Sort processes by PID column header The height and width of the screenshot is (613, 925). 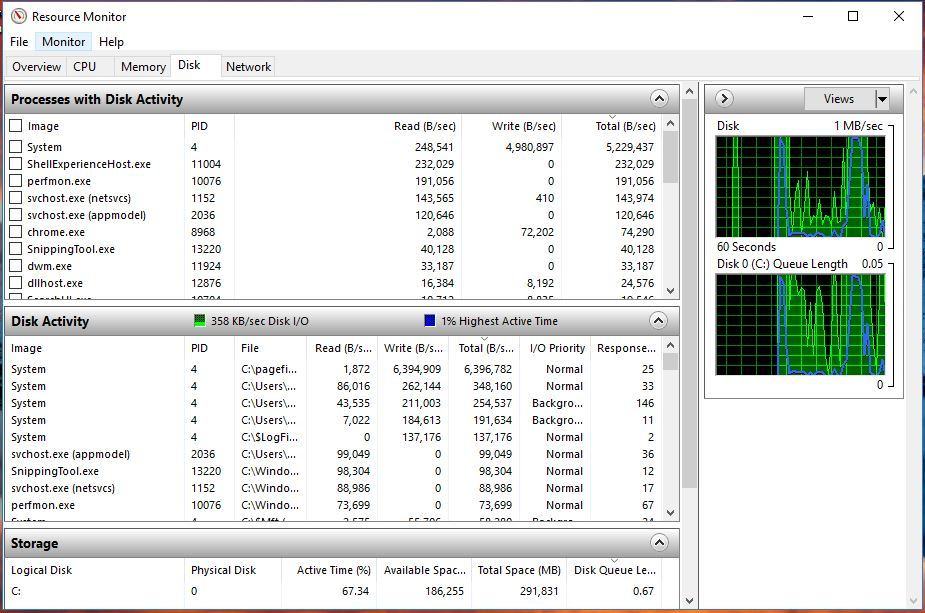pyautogui.click(x=199, y=126)
